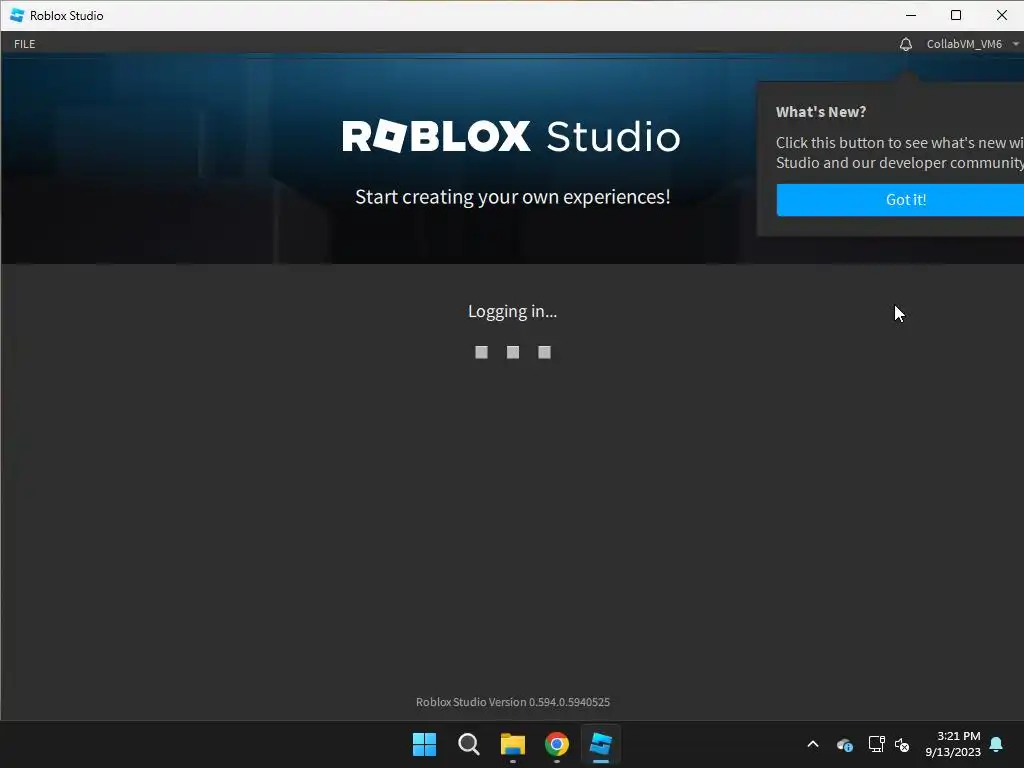Show hidden tray icons chevron

point(813,744)
